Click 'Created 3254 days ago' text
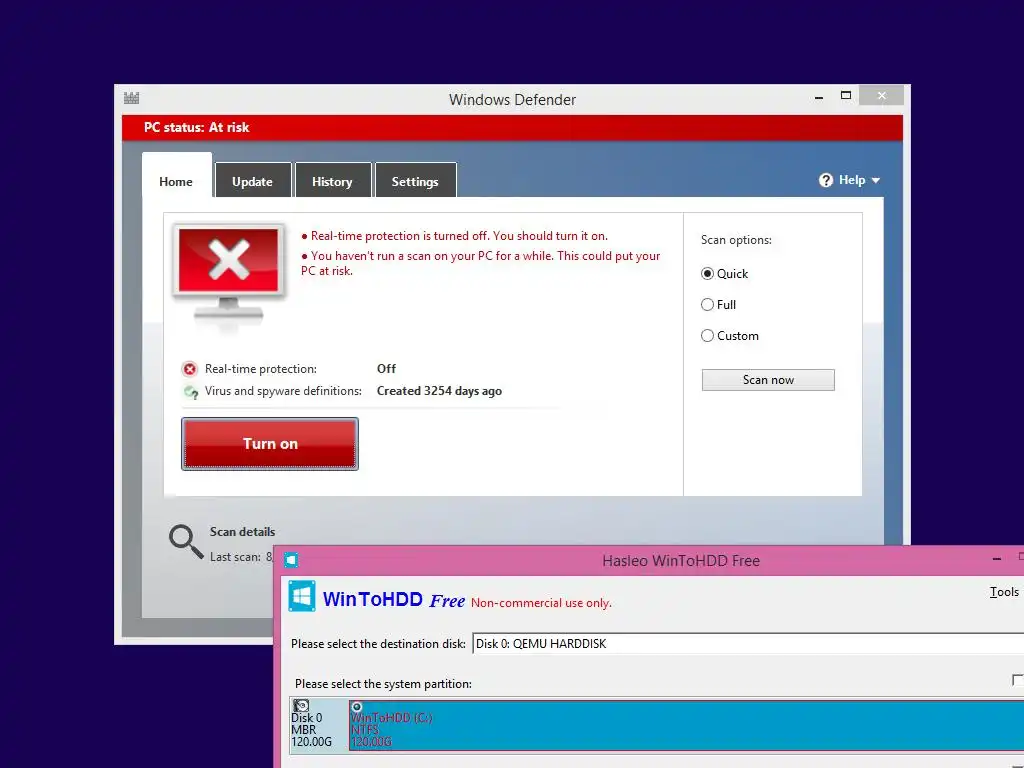This screenshot has width=1024, height=768. click(x=440, y=391)
